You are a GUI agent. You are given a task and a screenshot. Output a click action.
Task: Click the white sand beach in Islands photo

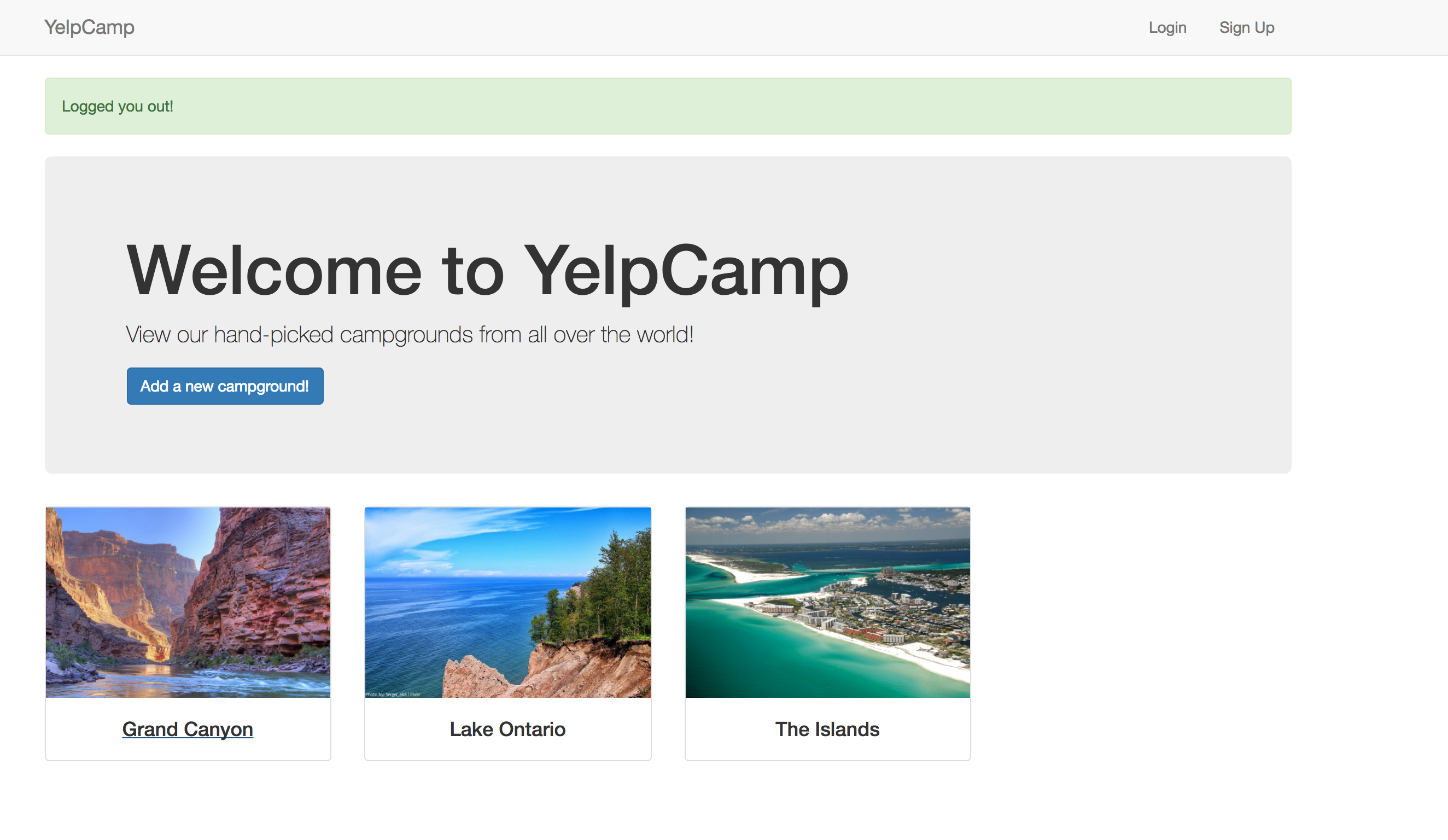tap(919, 655)
